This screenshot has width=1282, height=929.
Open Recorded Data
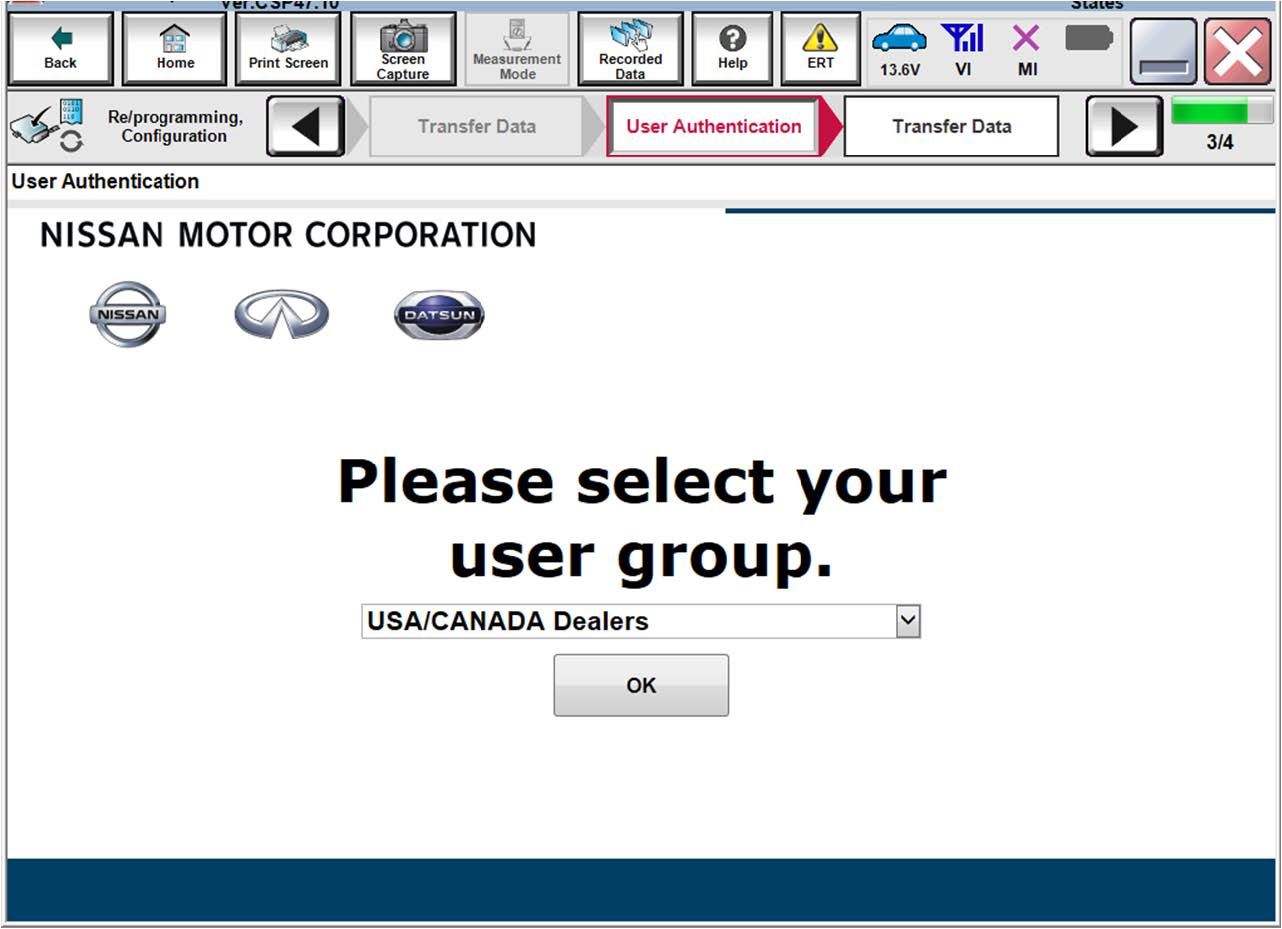pos(630,49)
